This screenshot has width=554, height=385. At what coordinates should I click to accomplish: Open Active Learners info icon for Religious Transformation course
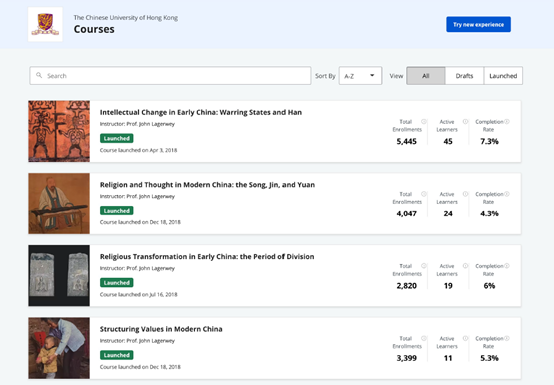tap(465, 266)
